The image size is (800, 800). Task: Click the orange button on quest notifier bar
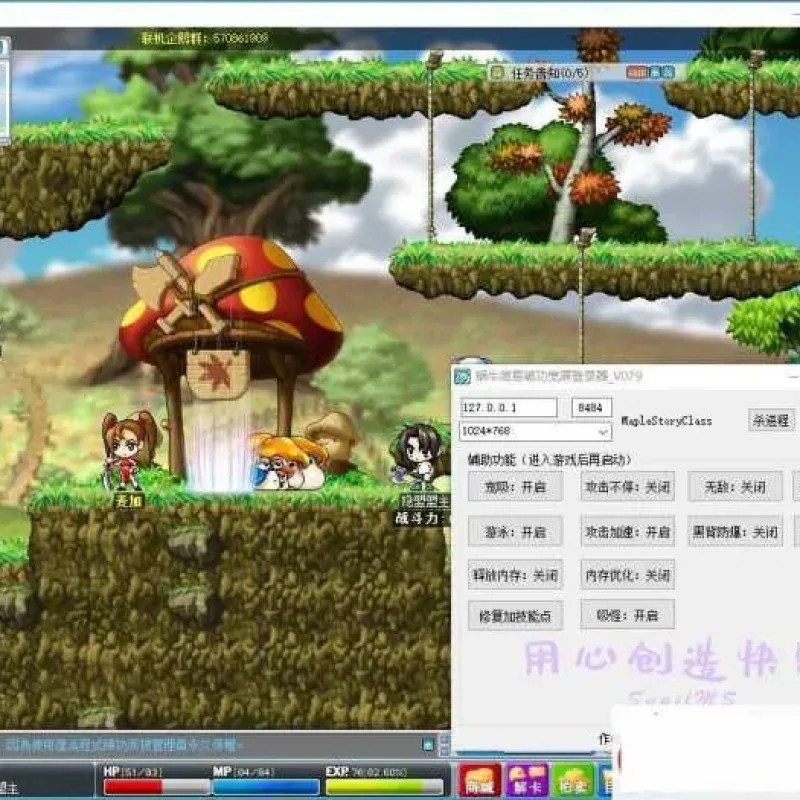click(x=637, y=72)
